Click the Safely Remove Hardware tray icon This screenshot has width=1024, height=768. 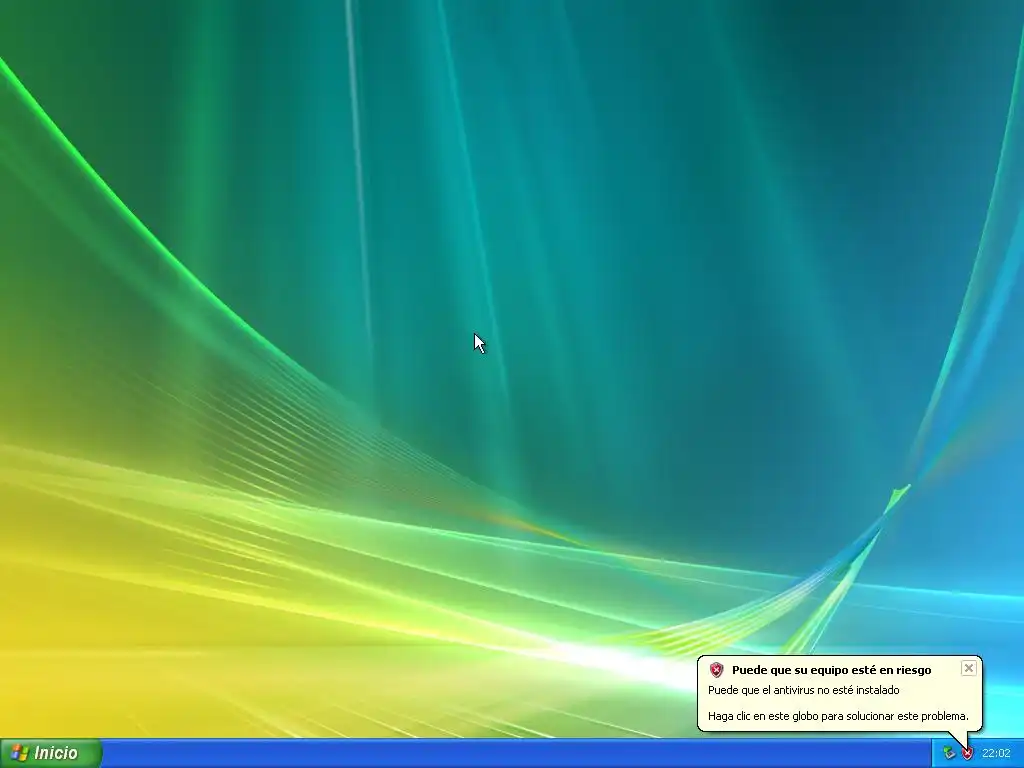click(949, 754)
